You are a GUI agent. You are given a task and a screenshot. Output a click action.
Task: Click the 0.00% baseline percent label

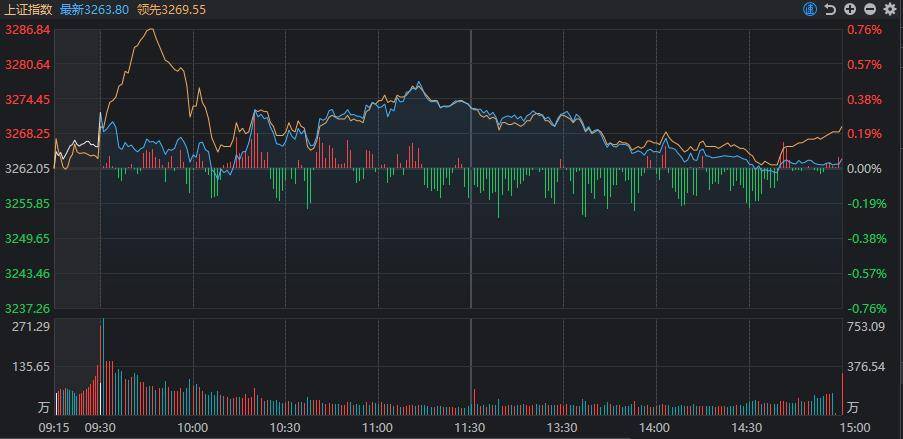[866, 169]
